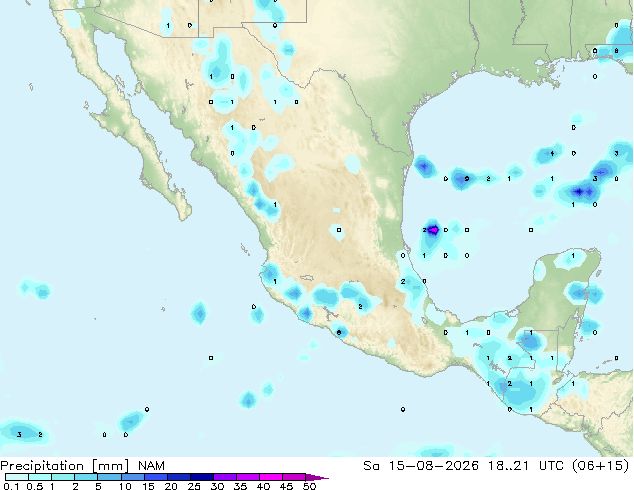Image resolution: width=634 pixels, height=490 pixels.
Task: Click the legend label '50'
Action: pos(309,486)
